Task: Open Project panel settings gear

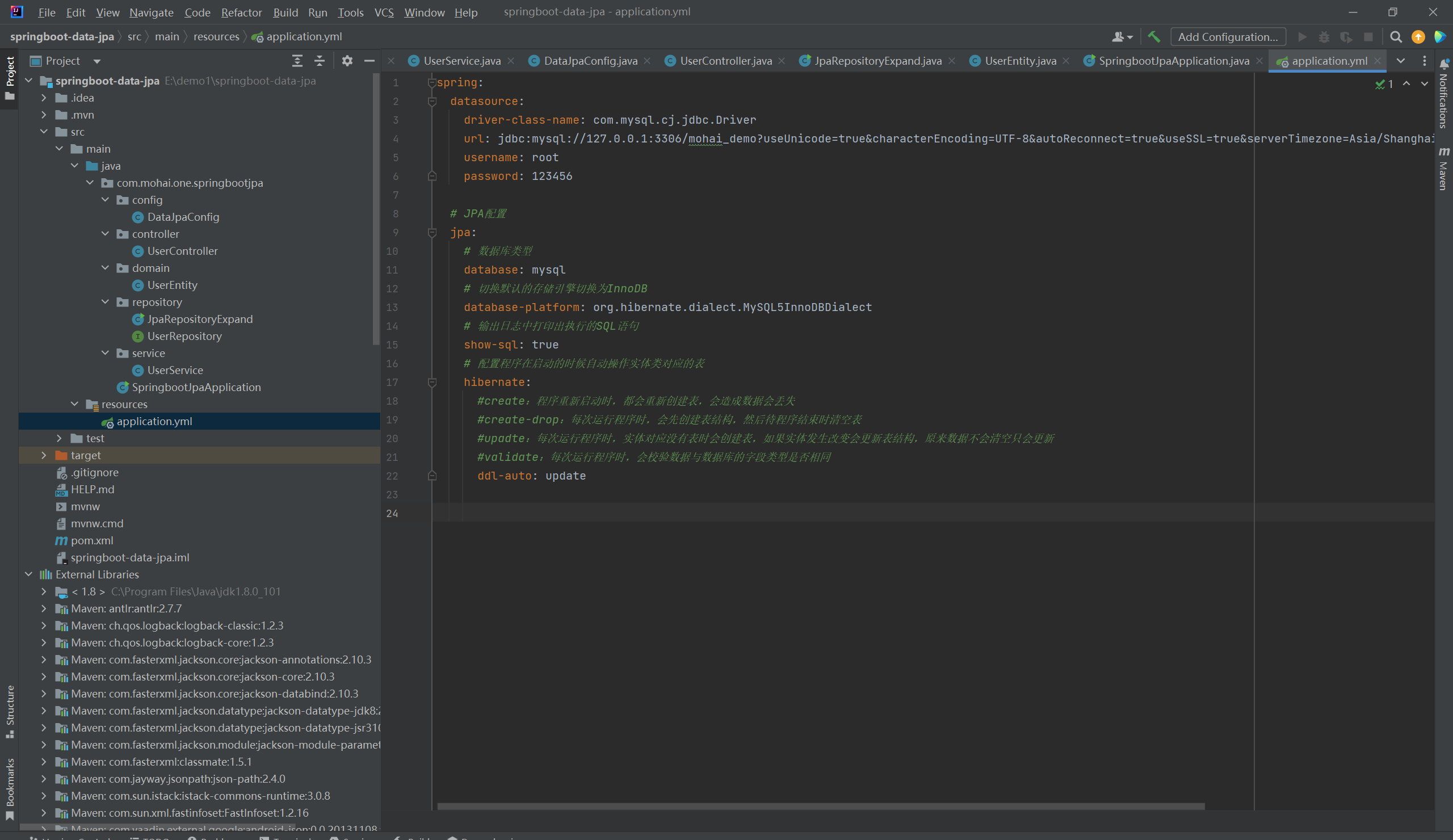Action: [347, 61]
